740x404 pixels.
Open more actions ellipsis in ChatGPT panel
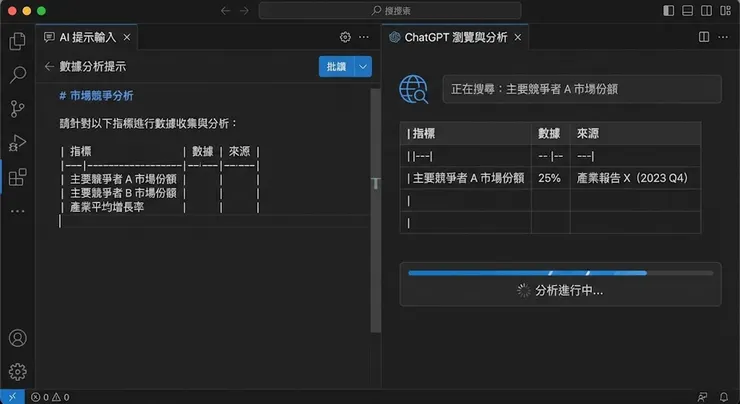point(723,37)
